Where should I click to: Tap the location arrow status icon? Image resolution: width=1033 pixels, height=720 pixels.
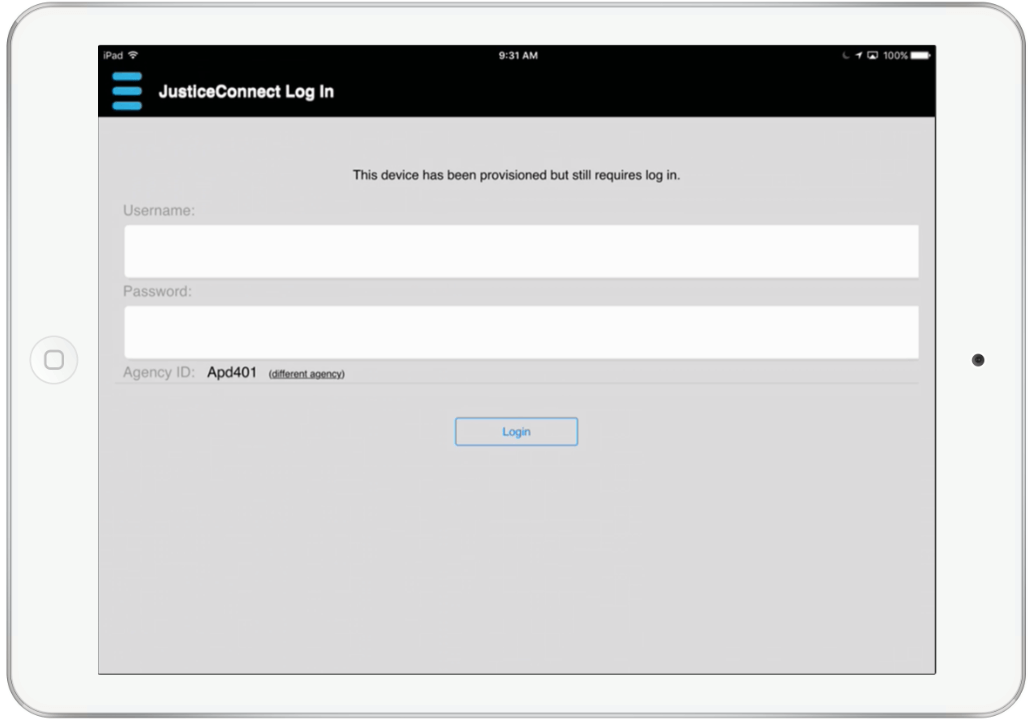(858, 55)
